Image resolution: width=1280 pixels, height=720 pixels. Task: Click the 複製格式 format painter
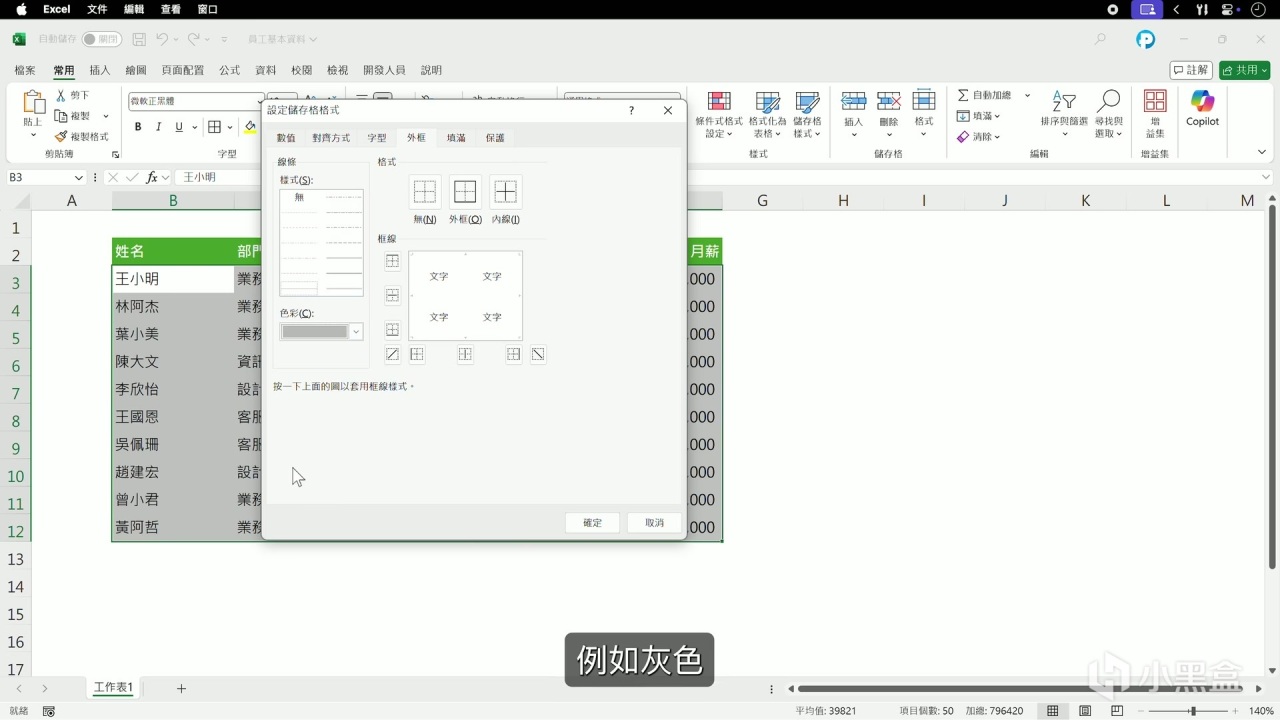pos(82,137)
